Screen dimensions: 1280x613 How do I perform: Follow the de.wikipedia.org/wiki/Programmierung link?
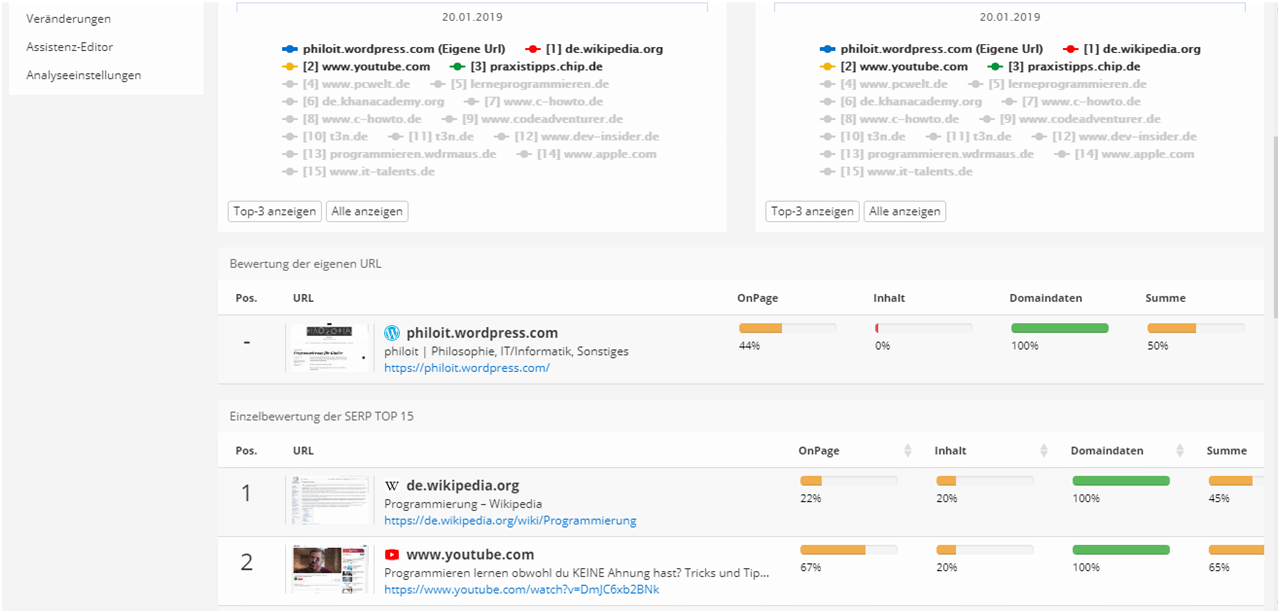pos(510,521)
